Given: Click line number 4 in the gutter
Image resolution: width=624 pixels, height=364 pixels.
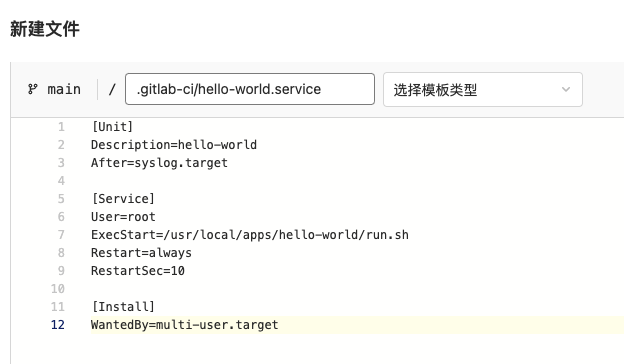Looking at the screenshot, I should pos(61,181).
